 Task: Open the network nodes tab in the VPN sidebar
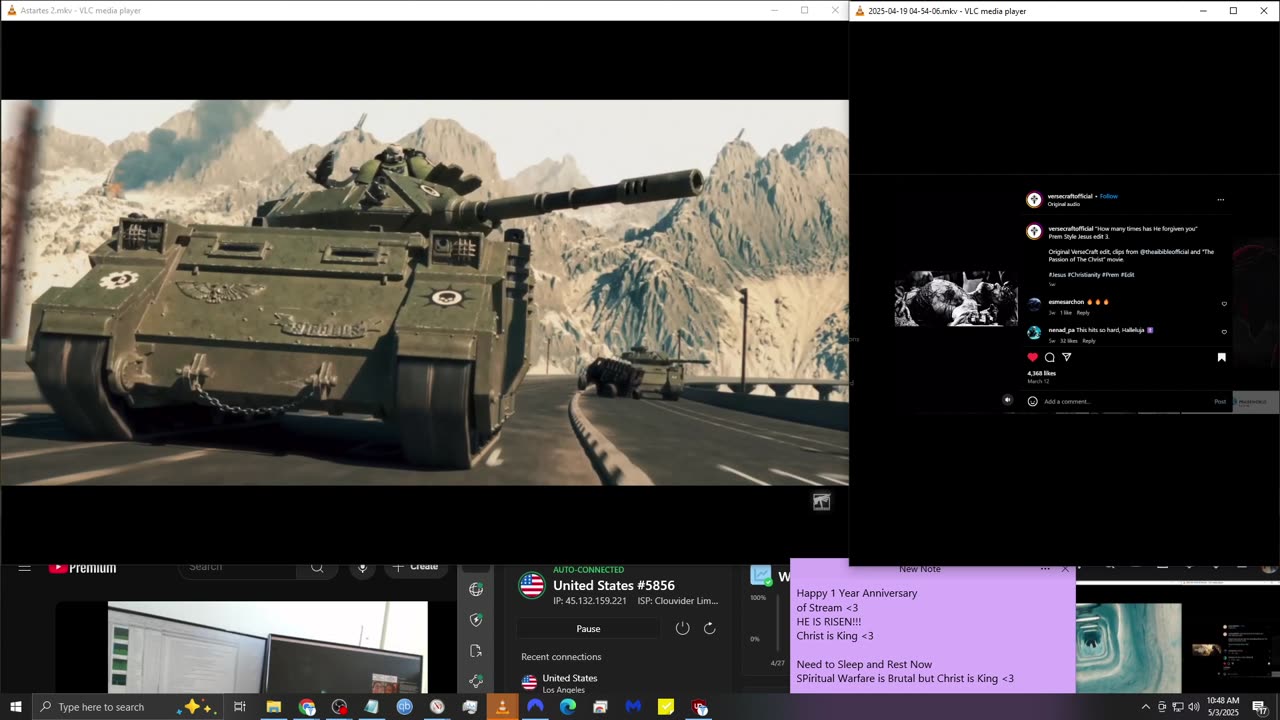(x=476, y=681)
